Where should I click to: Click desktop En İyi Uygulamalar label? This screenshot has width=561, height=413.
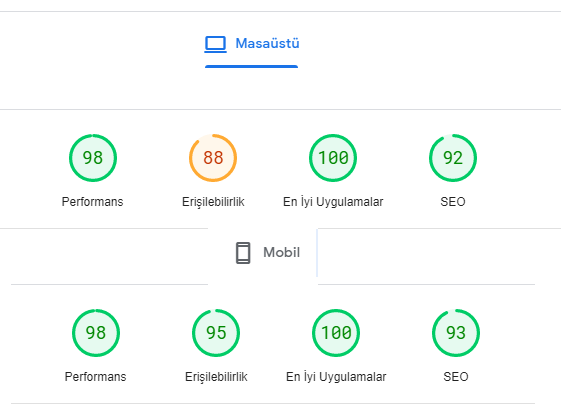333,201
